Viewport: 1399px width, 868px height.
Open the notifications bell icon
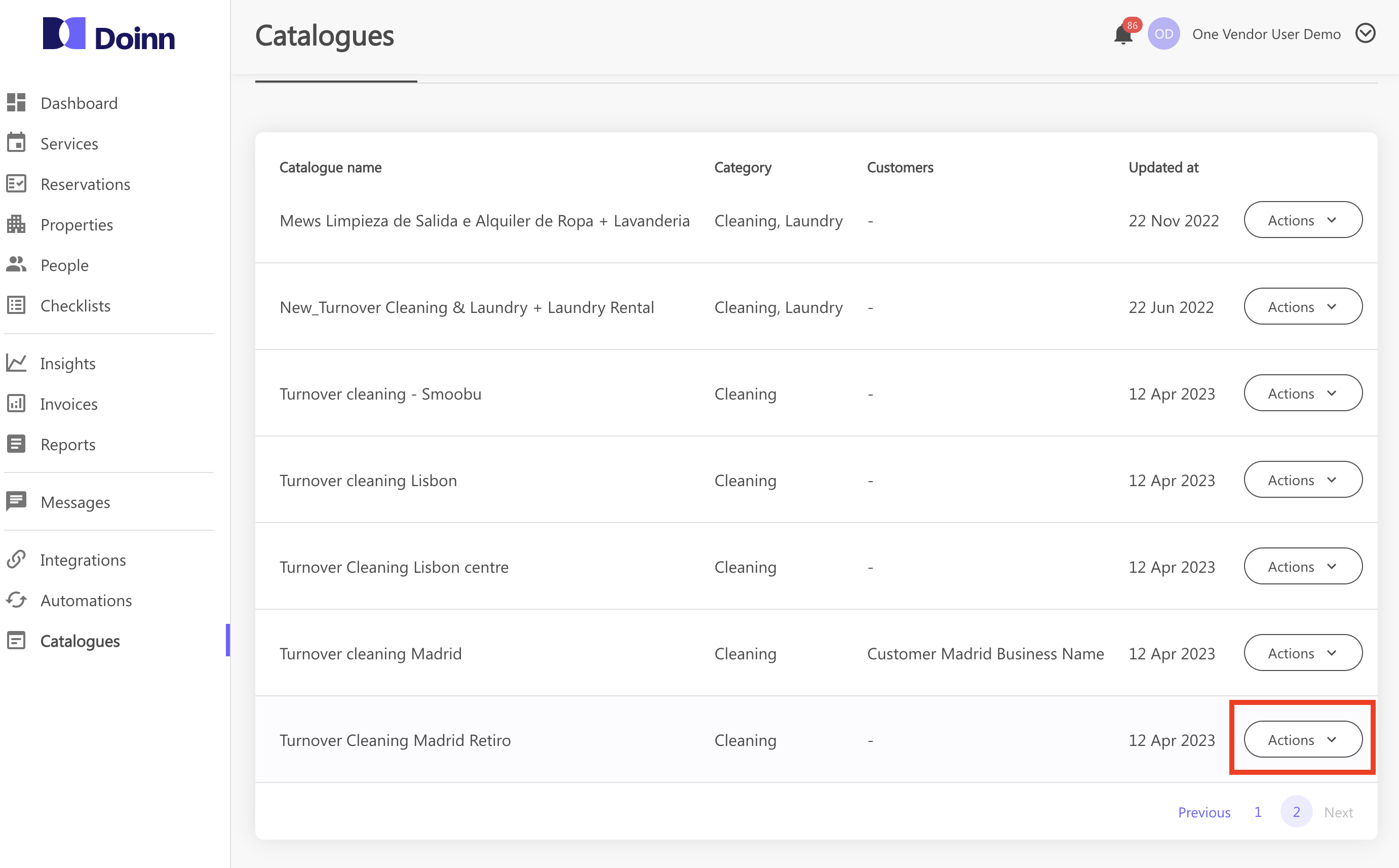point(1122,34)
